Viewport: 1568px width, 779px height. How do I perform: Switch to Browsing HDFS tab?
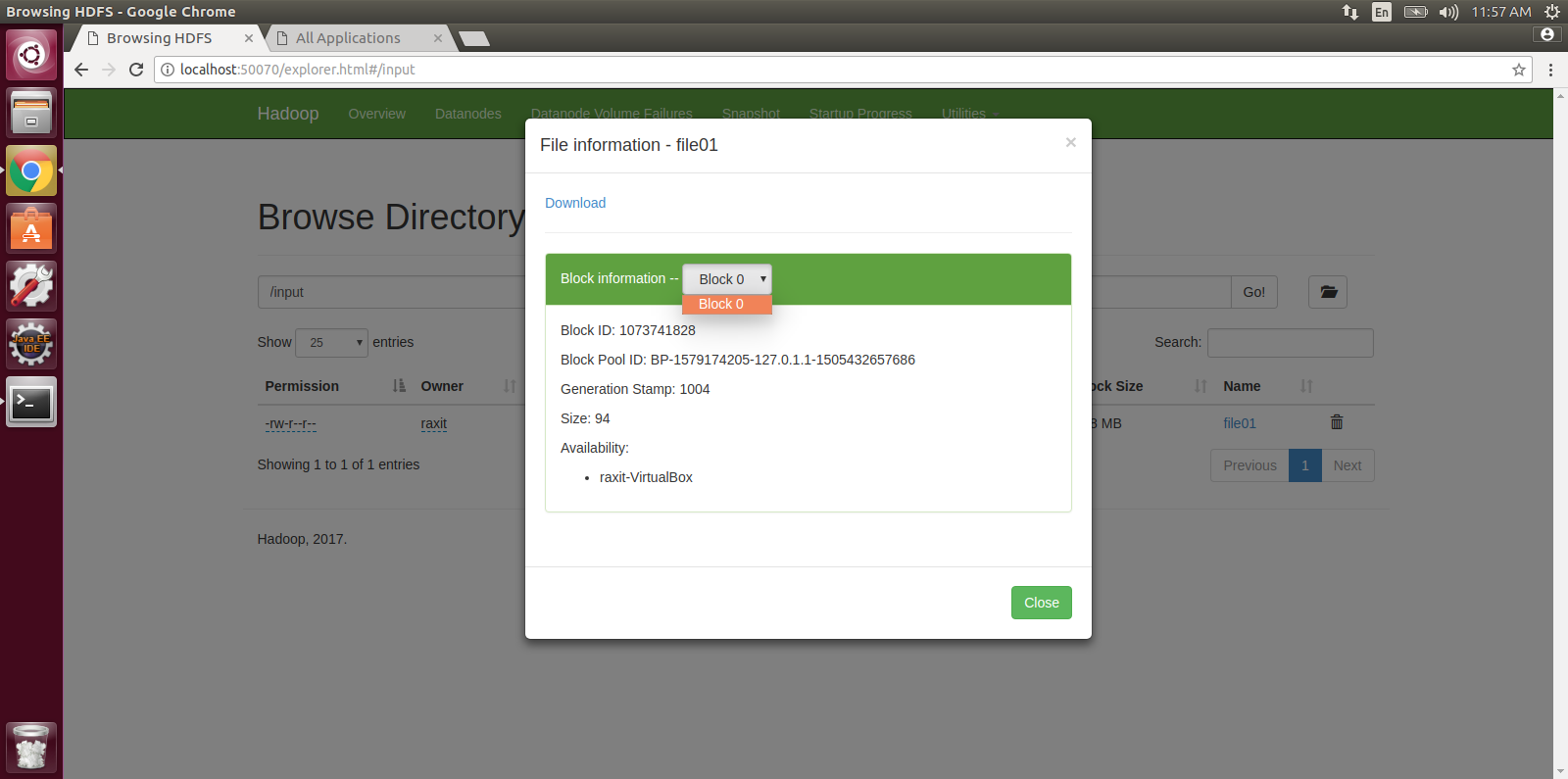[x=159, y=38]
